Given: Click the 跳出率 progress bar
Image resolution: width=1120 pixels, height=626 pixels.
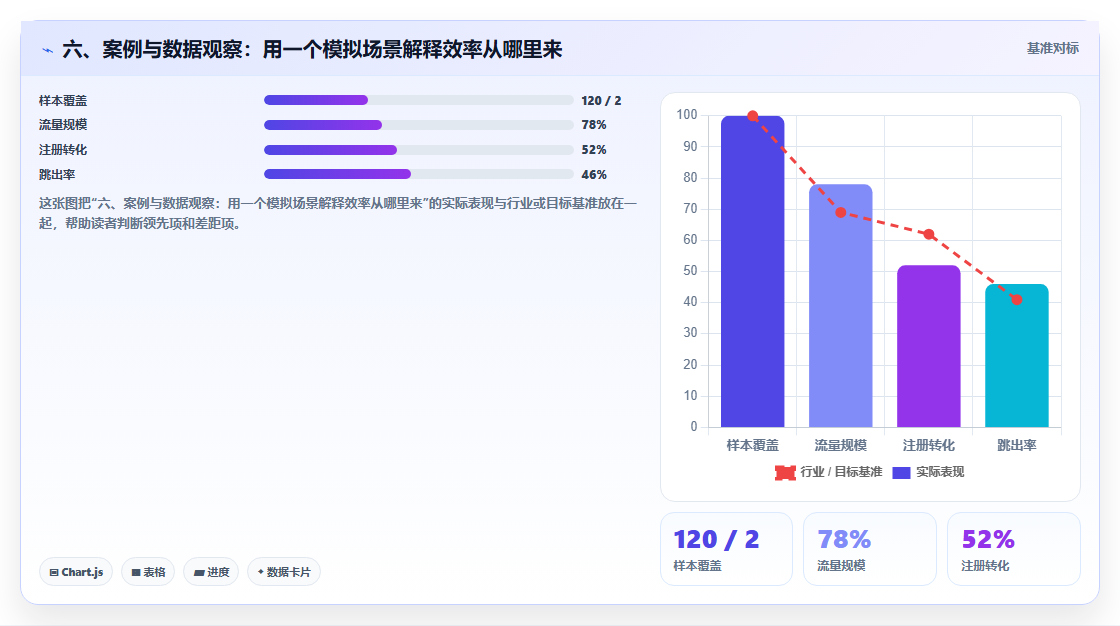Looking at the screenshot, I should point(419,174).
